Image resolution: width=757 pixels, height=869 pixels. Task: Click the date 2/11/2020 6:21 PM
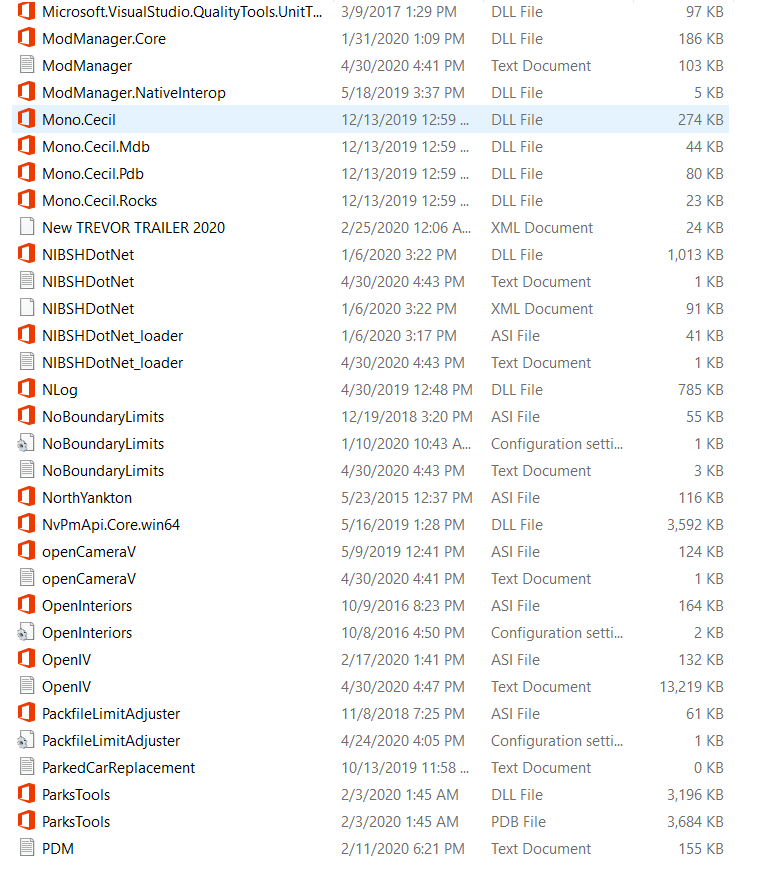[x=403, y=848]
